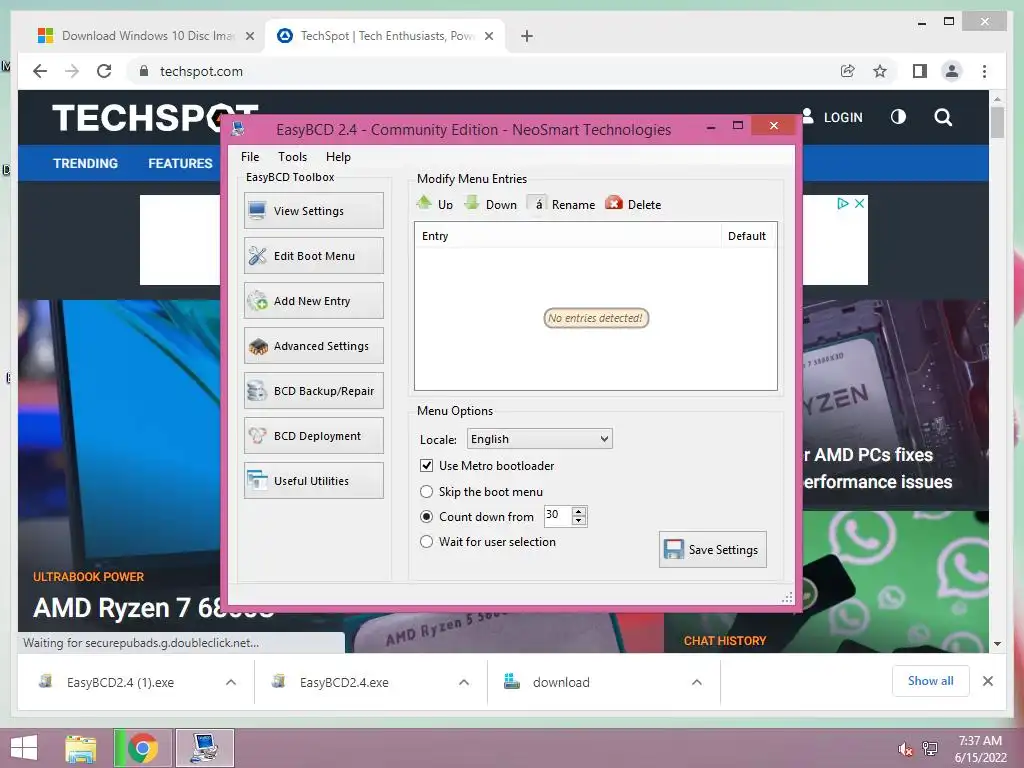Click the share page icon in Chrome

848,71
